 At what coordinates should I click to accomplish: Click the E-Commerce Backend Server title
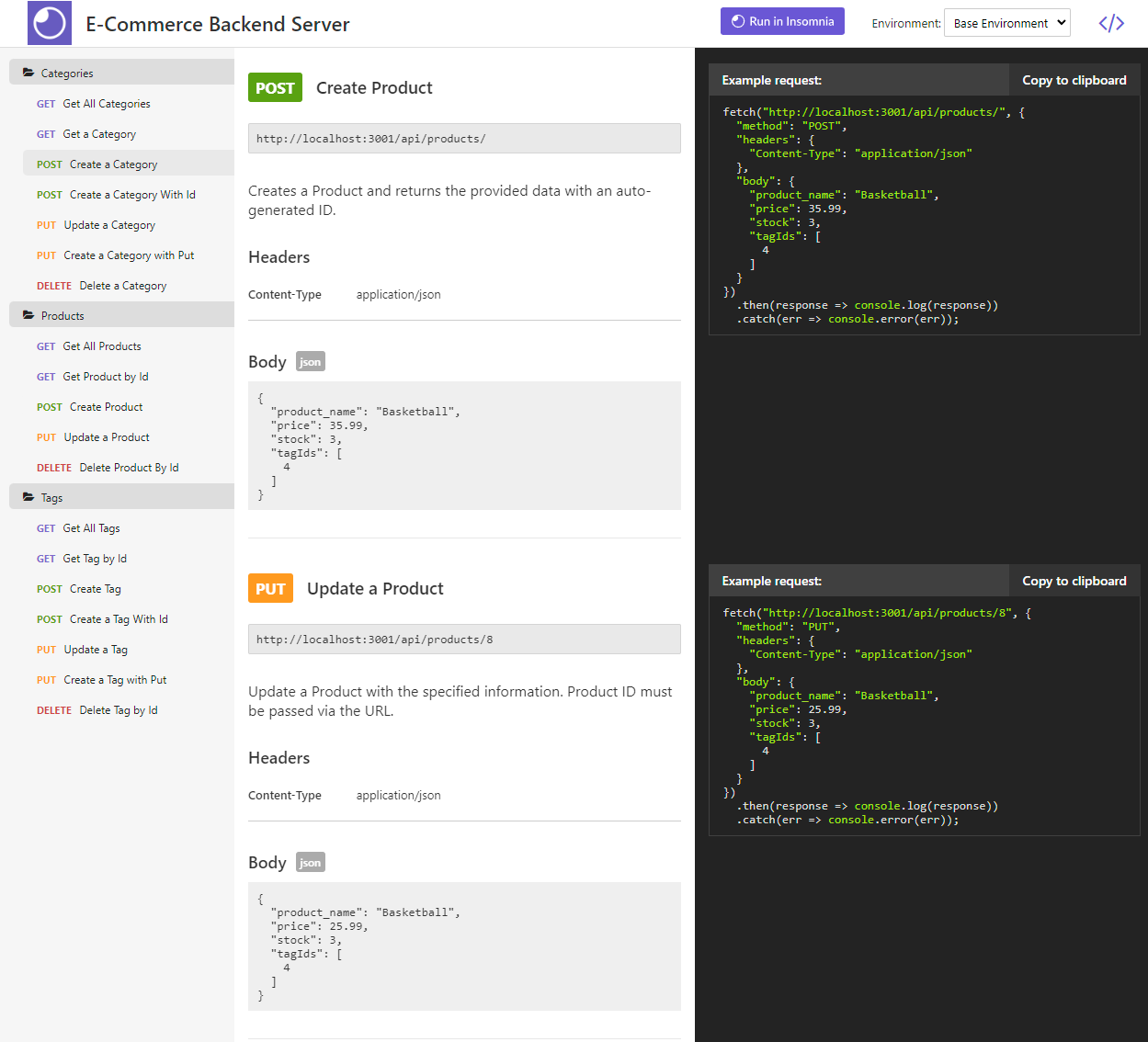(x=218, y=24)
